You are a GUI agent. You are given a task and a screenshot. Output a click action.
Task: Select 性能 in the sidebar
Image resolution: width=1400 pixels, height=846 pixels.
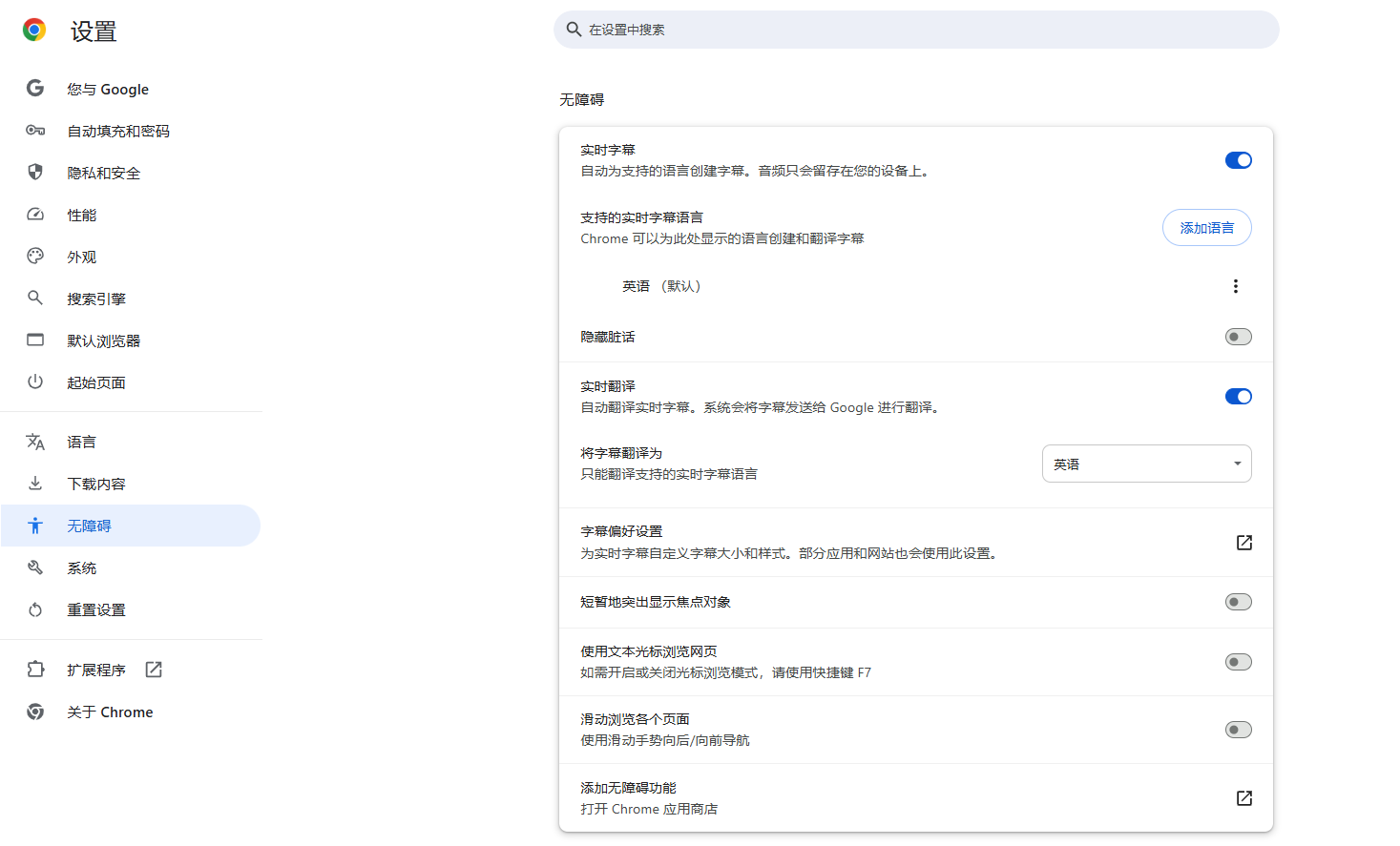(x=131, y=215)
